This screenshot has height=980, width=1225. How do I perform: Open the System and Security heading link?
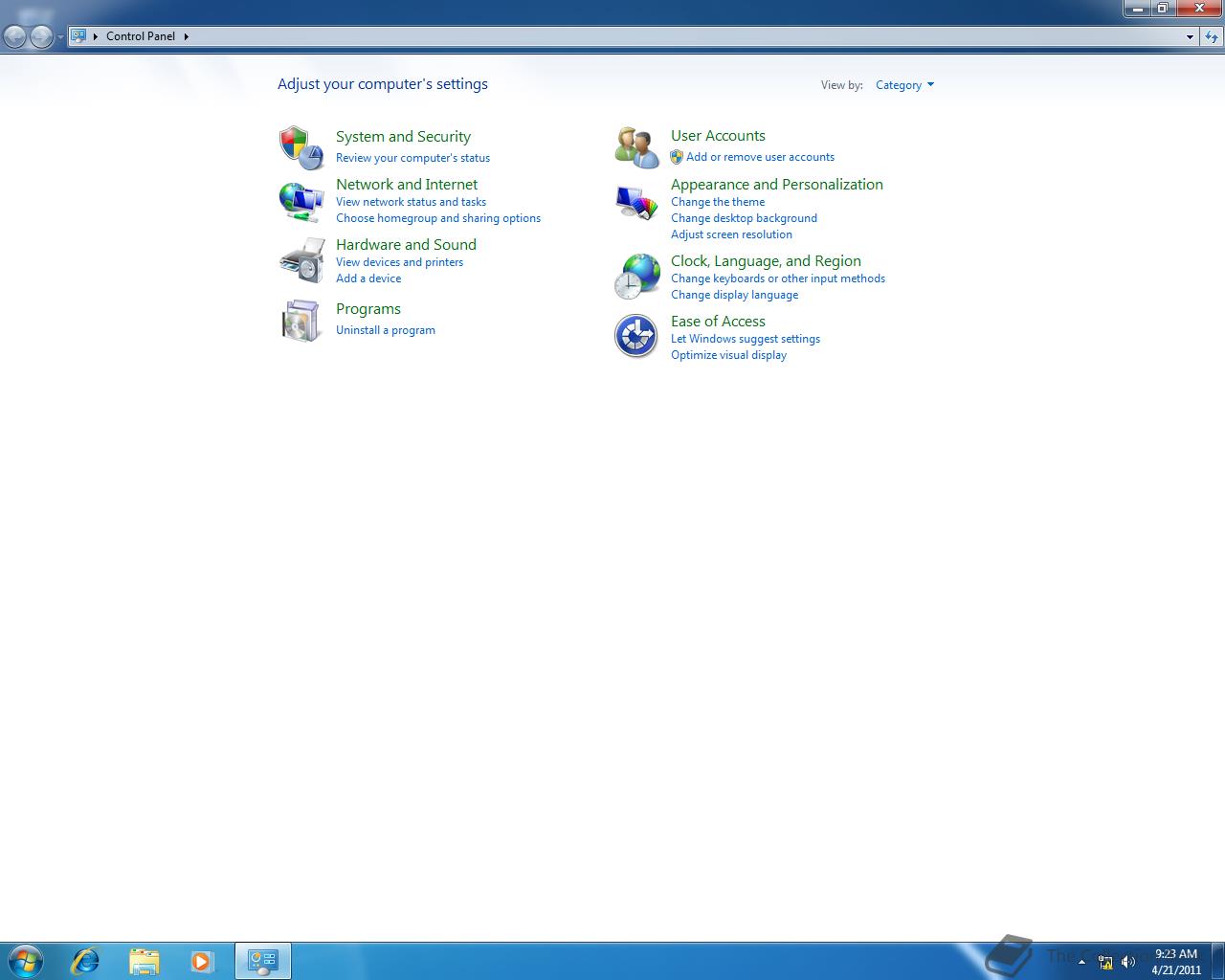[x=403, y=137]
